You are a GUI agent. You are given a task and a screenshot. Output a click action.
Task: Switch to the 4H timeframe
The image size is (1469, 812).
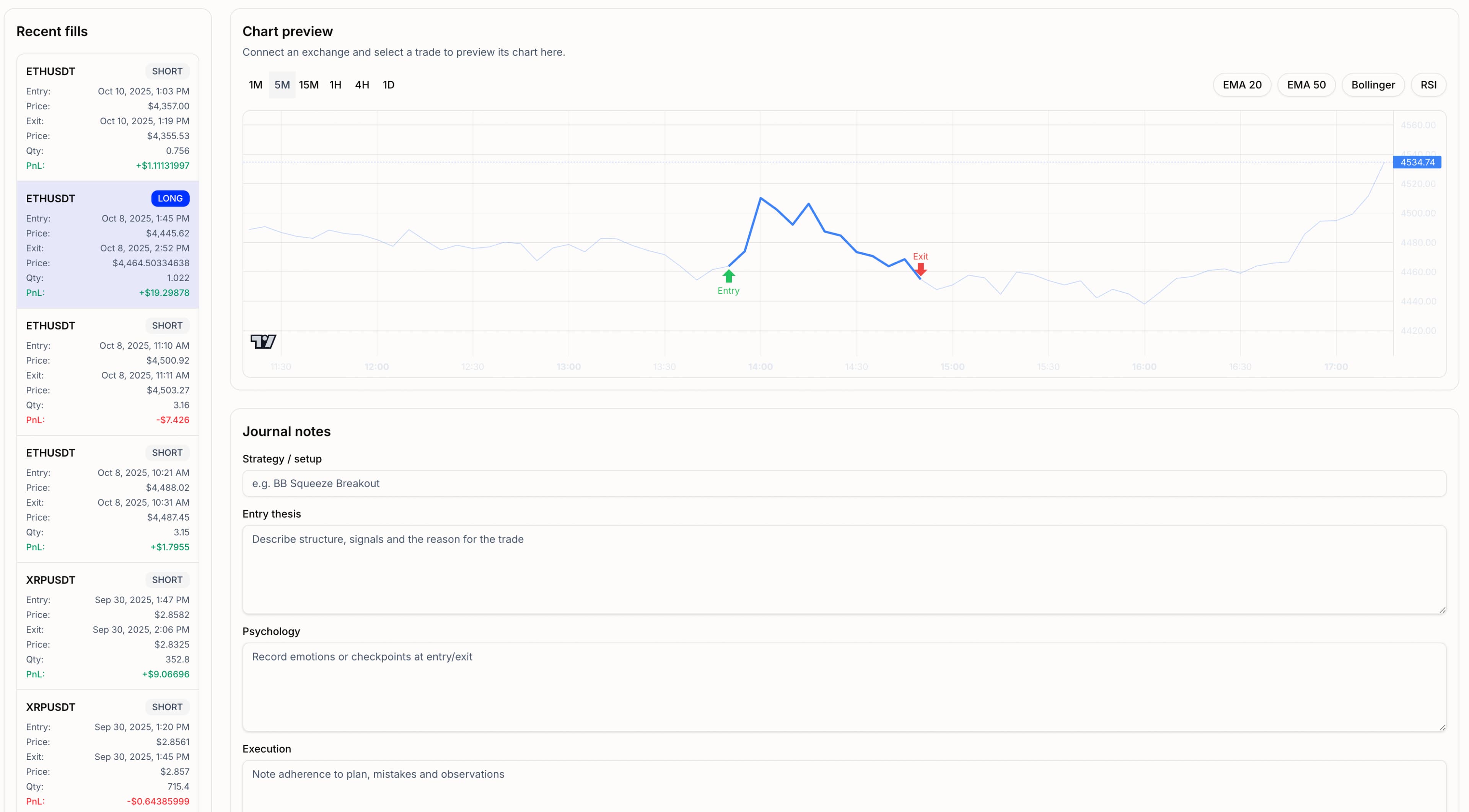tap(362, 85)
